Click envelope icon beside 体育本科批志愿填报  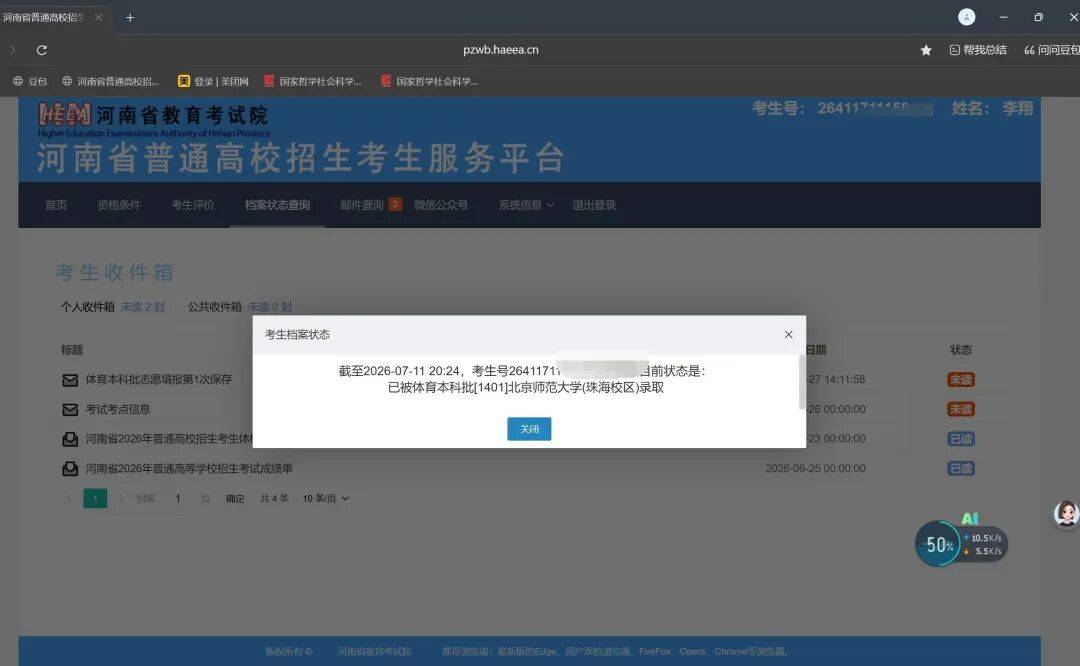click(x=70, y=380)
